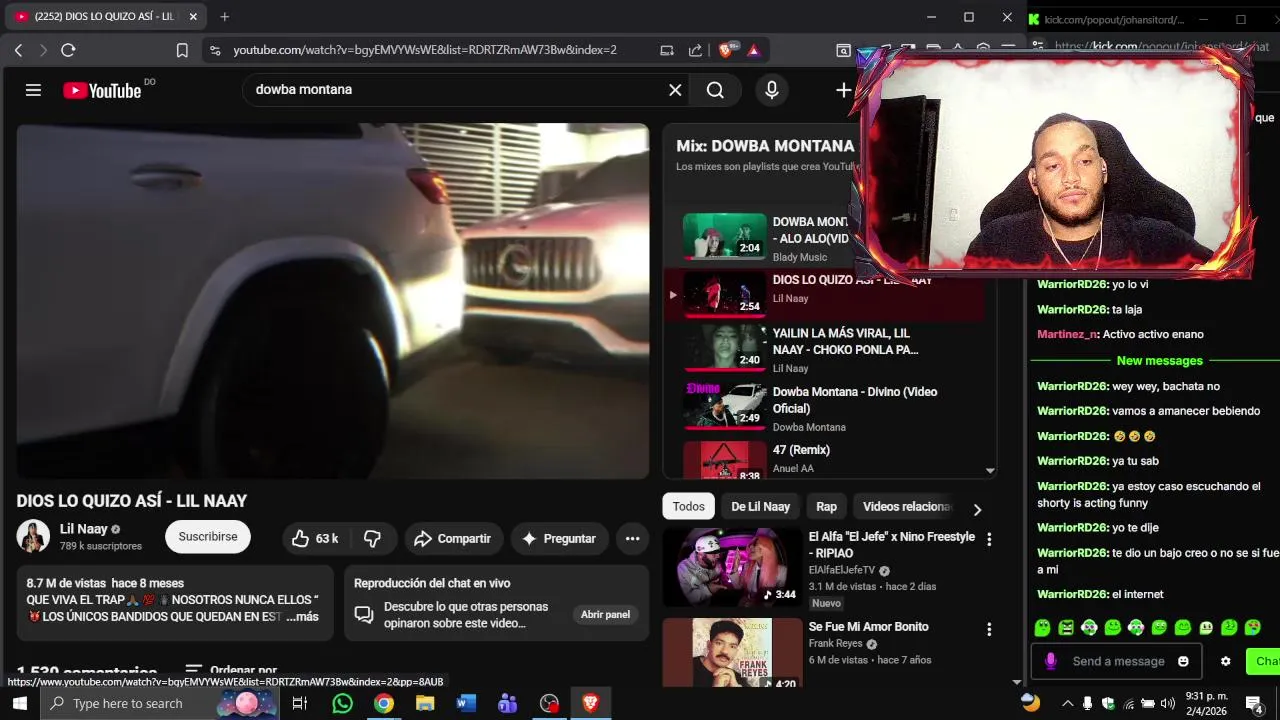This screenshot has height=720, width=1280.
Task: Click the green Chat send button
Action: point(1264,661)
